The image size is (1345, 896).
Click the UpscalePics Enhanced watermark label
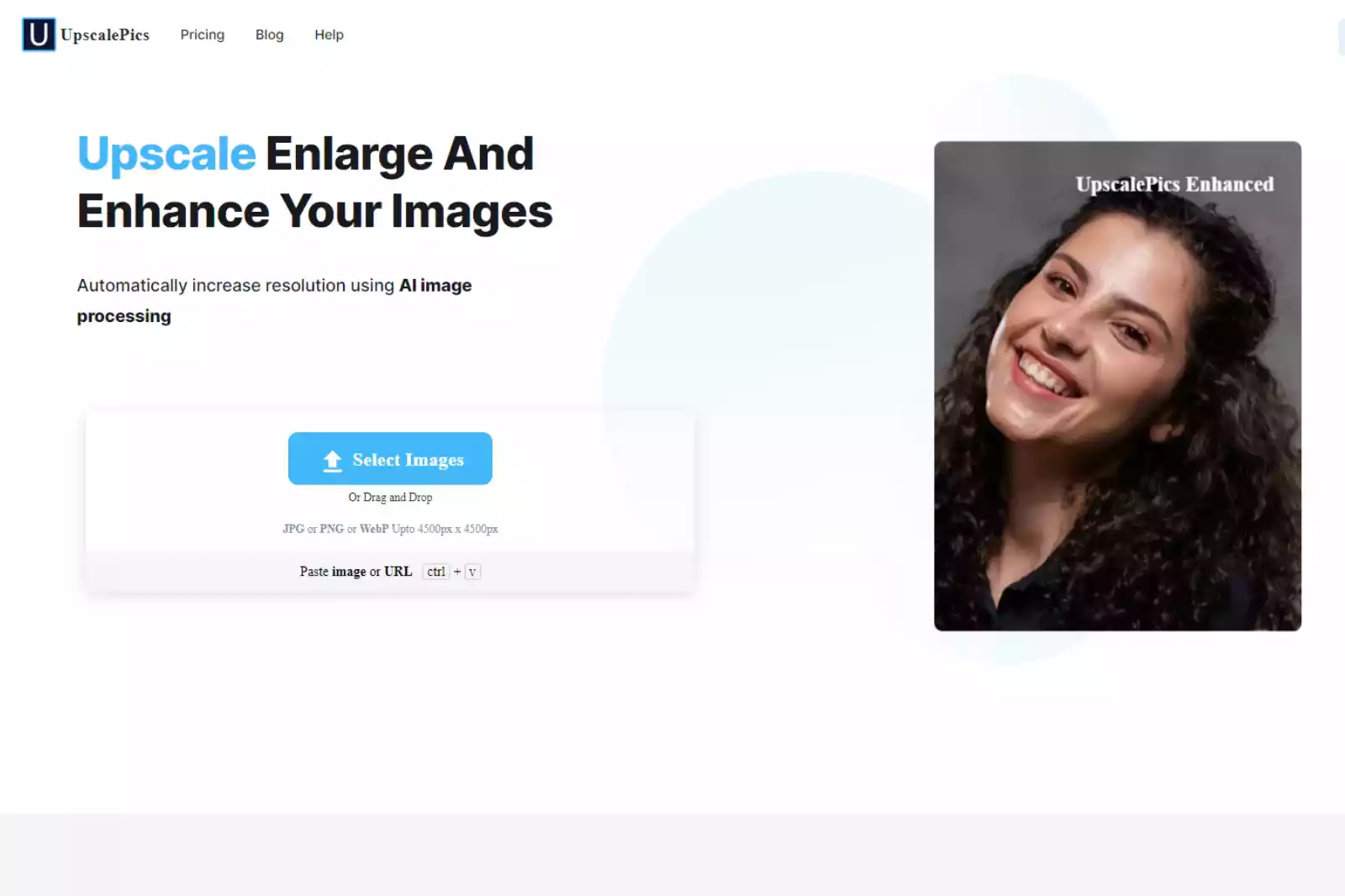[x=1174, y=184]
